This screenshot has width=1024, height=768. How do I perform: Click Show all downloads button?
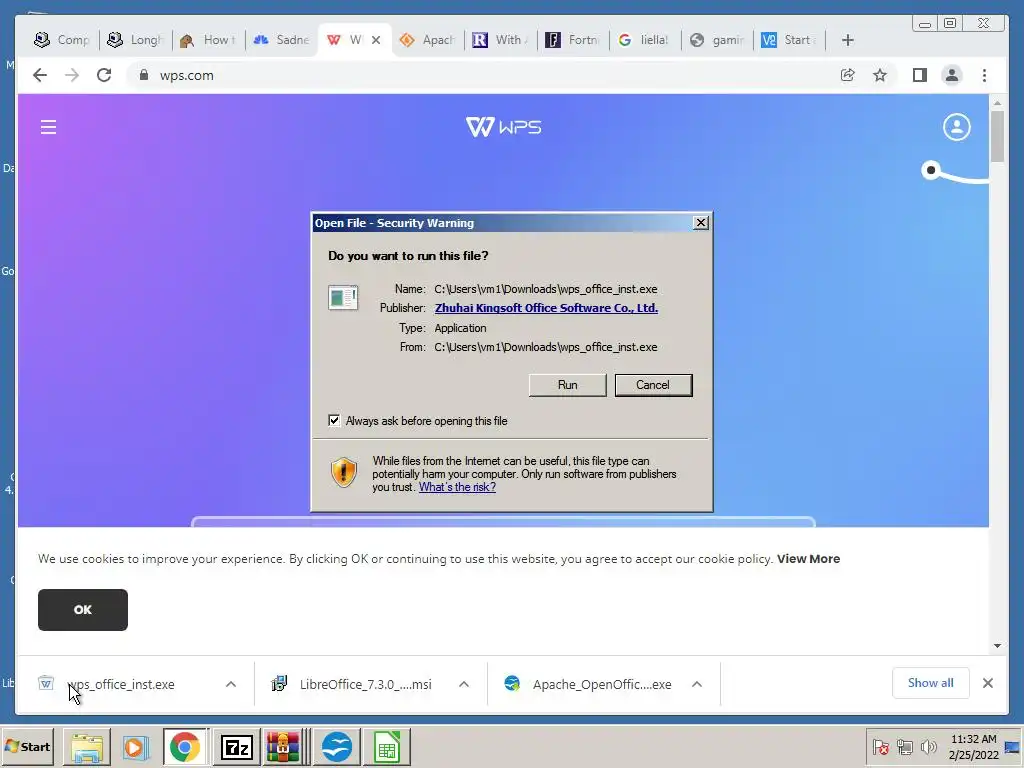click(x=931, y=683)
